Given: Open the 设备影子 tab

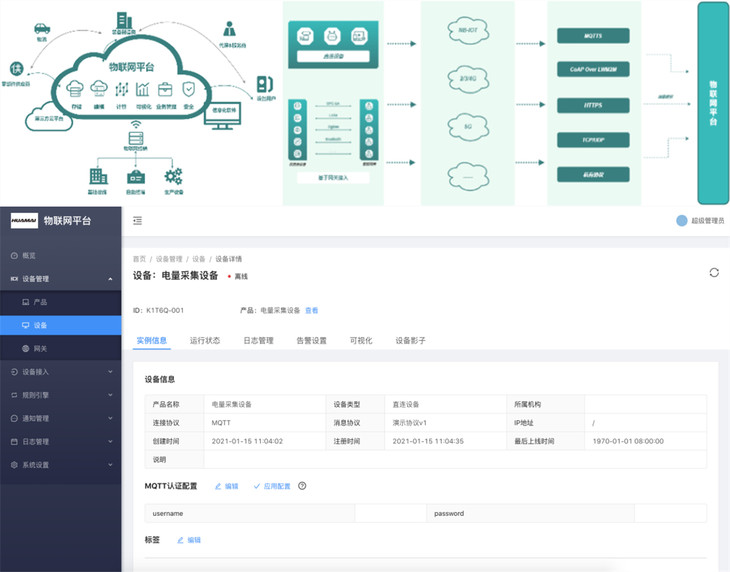Looking at the screenshot, I should point(410,340).
